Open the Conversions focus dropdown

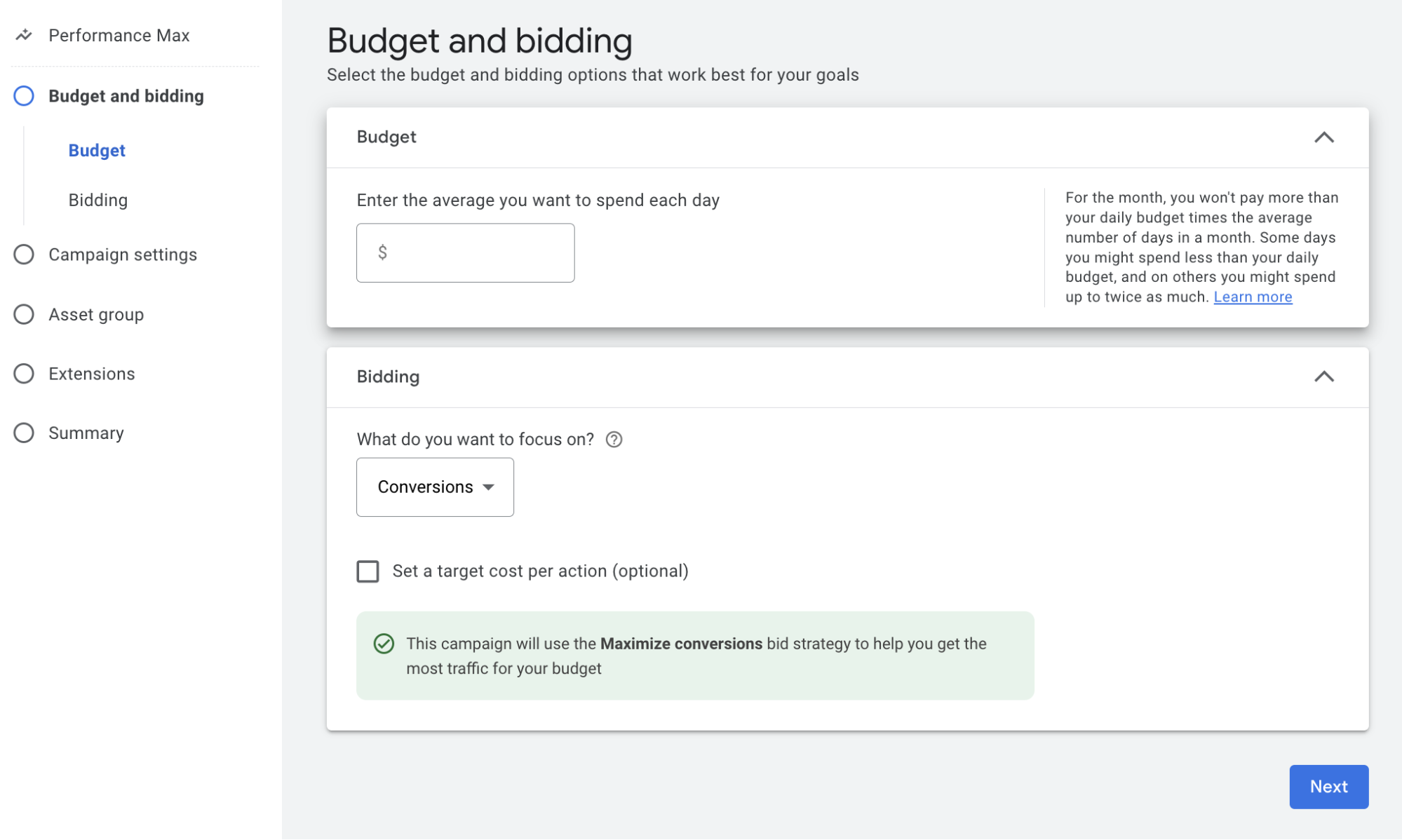tap(435, 486)
